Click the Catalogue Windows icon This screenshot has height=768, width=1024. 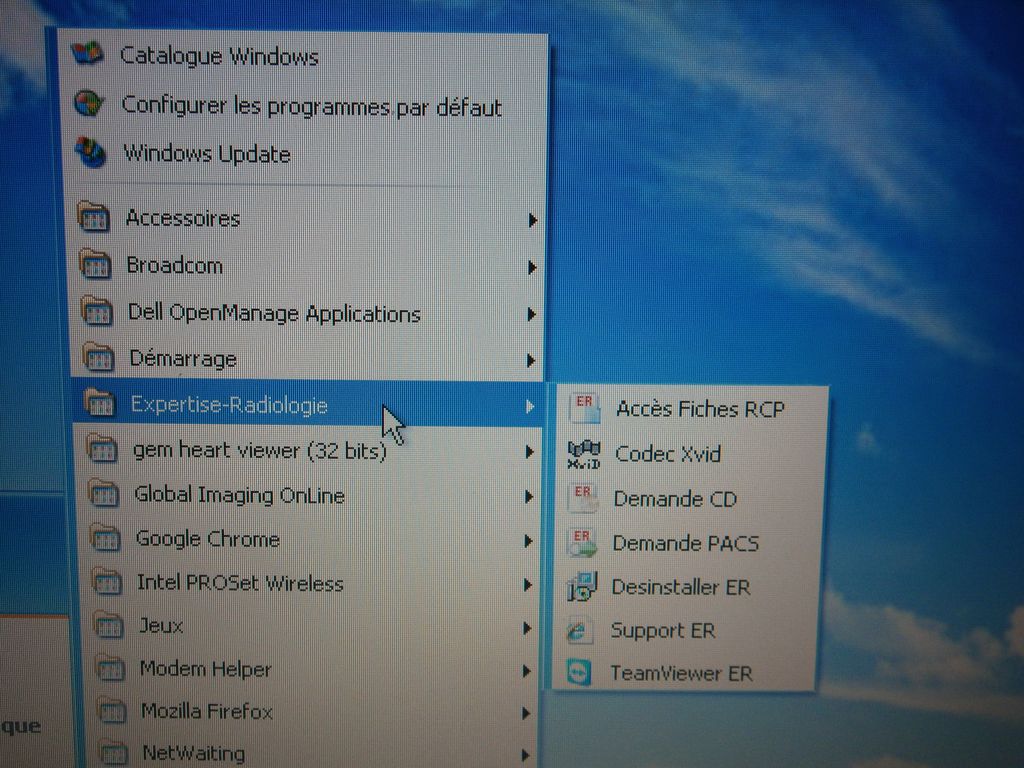tap(87, 53)
